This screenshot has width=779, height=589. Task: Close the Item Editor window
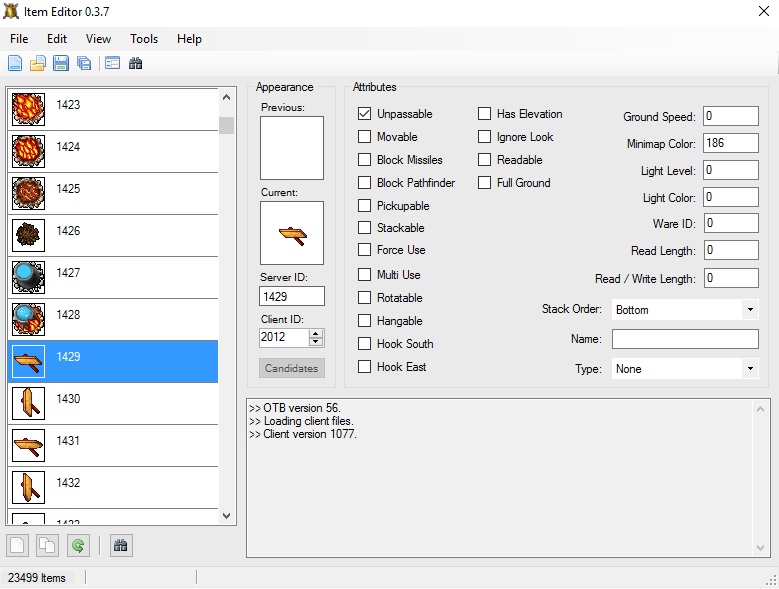click(x=764, y=11)
